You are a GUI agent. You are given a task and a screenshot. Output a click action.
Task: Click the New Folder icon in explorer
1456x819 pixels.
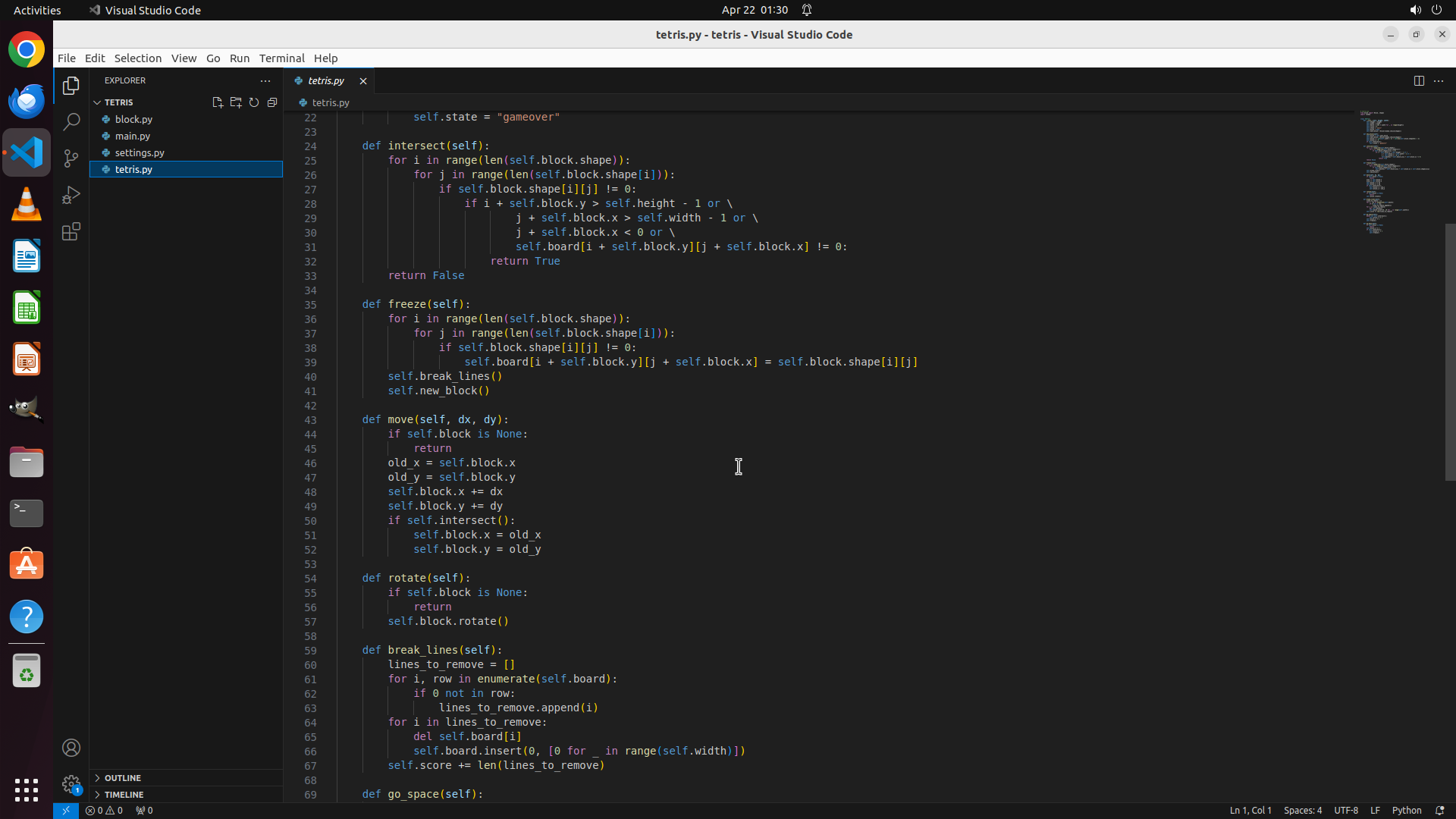[x=236, y=102]
